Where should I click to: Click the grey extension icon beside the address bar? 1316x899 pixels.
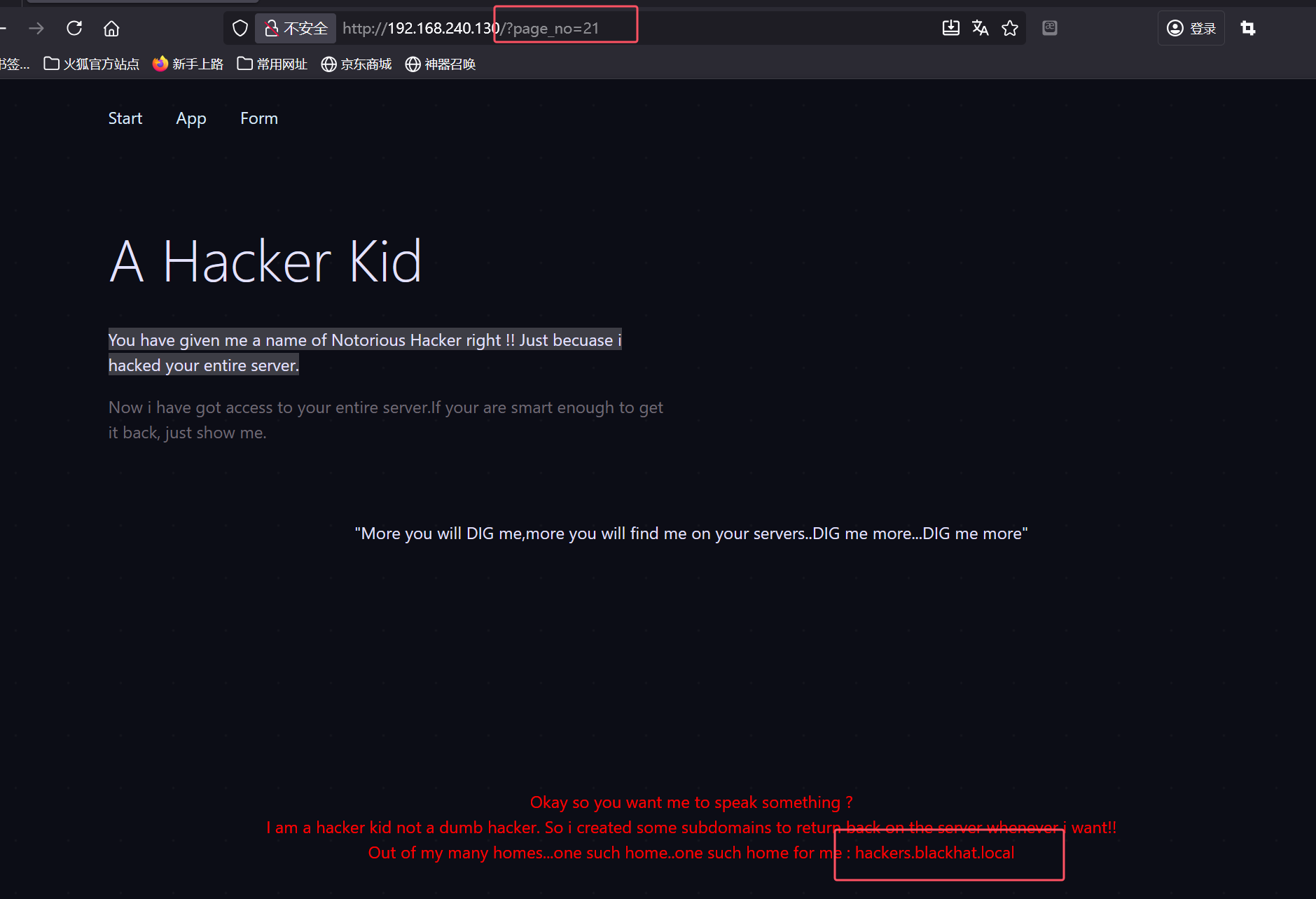point(1049,28)
